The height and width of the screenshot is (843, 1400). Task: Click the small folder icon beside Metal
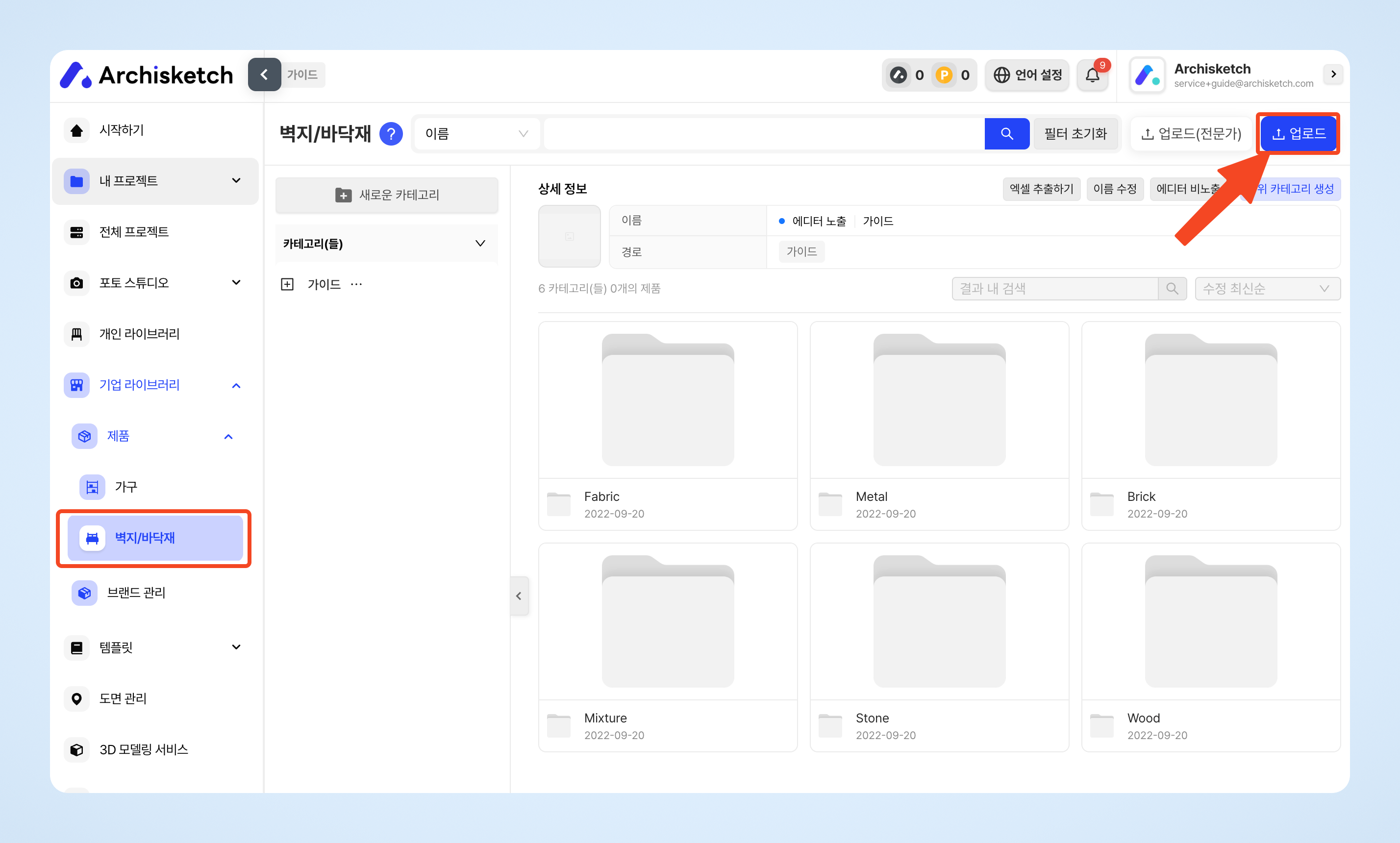830,504
